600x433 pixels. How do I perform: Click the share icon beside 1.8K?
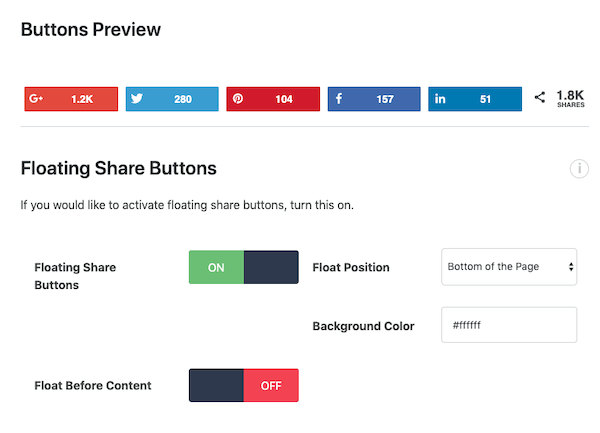(x=540, y=97)
